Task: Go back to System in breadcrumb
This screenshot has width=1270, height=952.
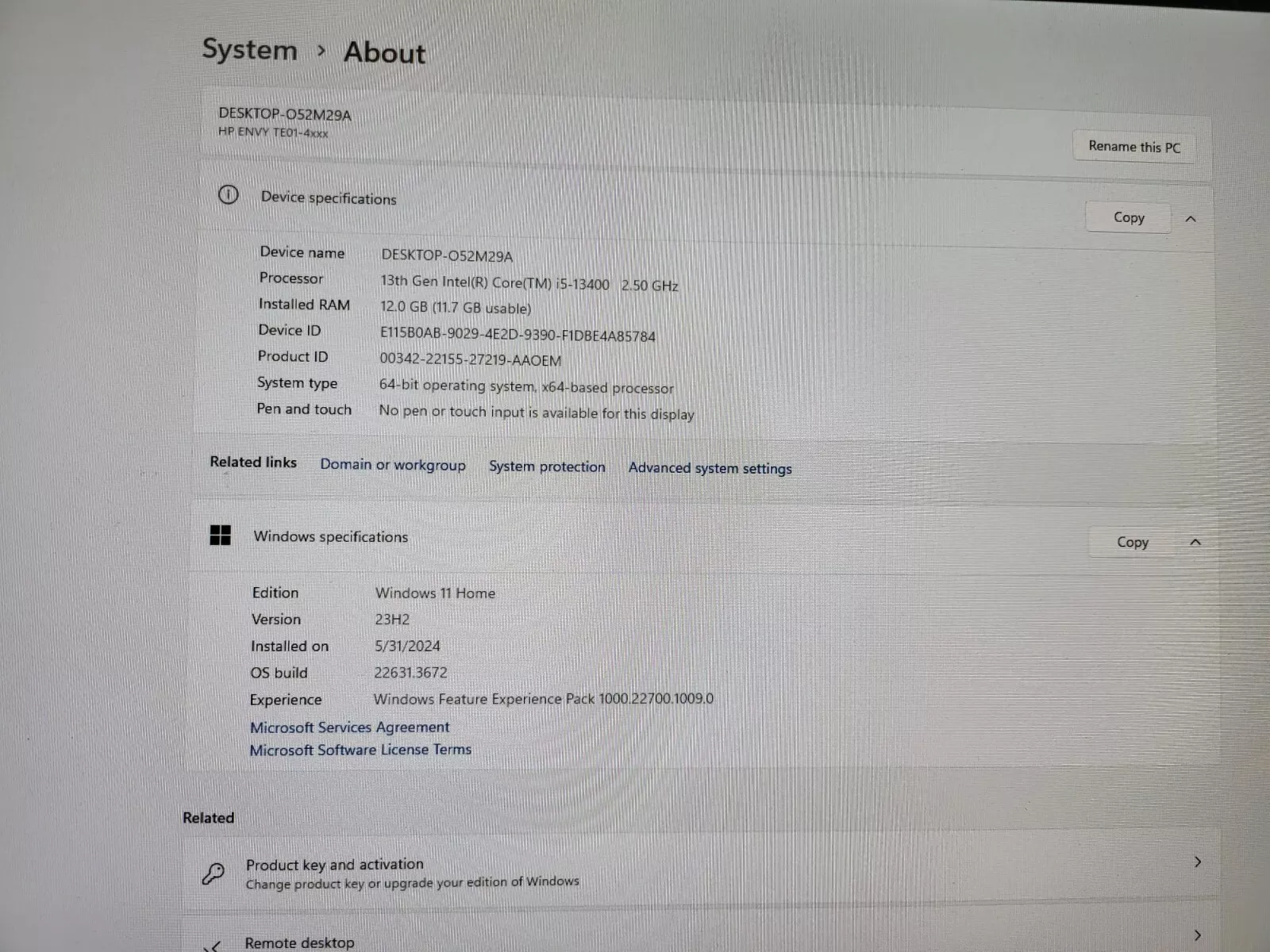Action: pos(249,50)
